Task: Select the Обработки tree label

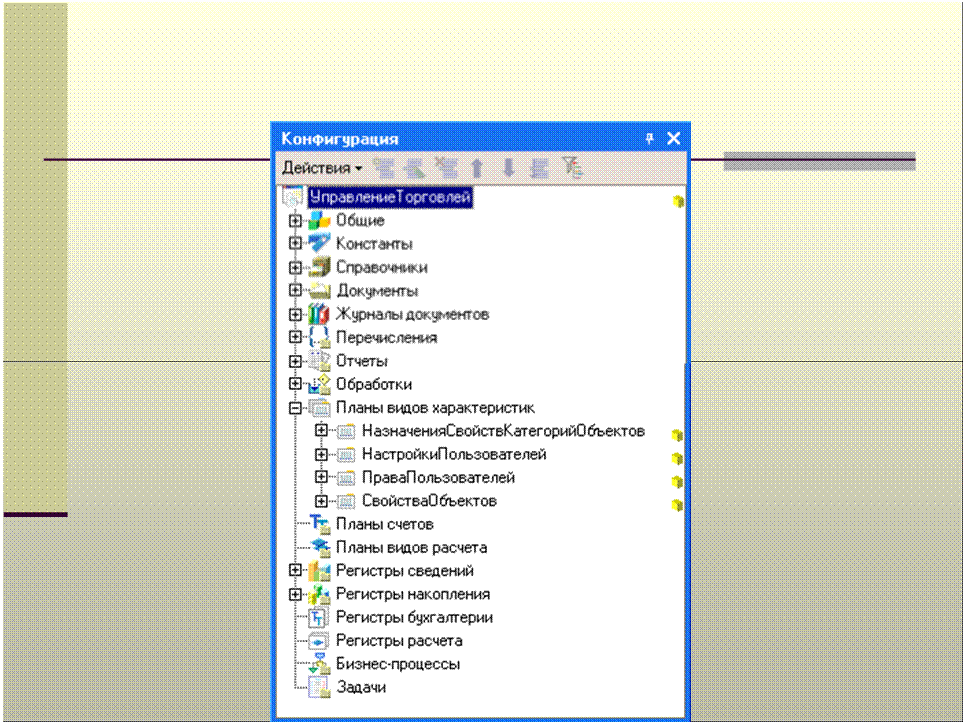Action: coord(374,384)
